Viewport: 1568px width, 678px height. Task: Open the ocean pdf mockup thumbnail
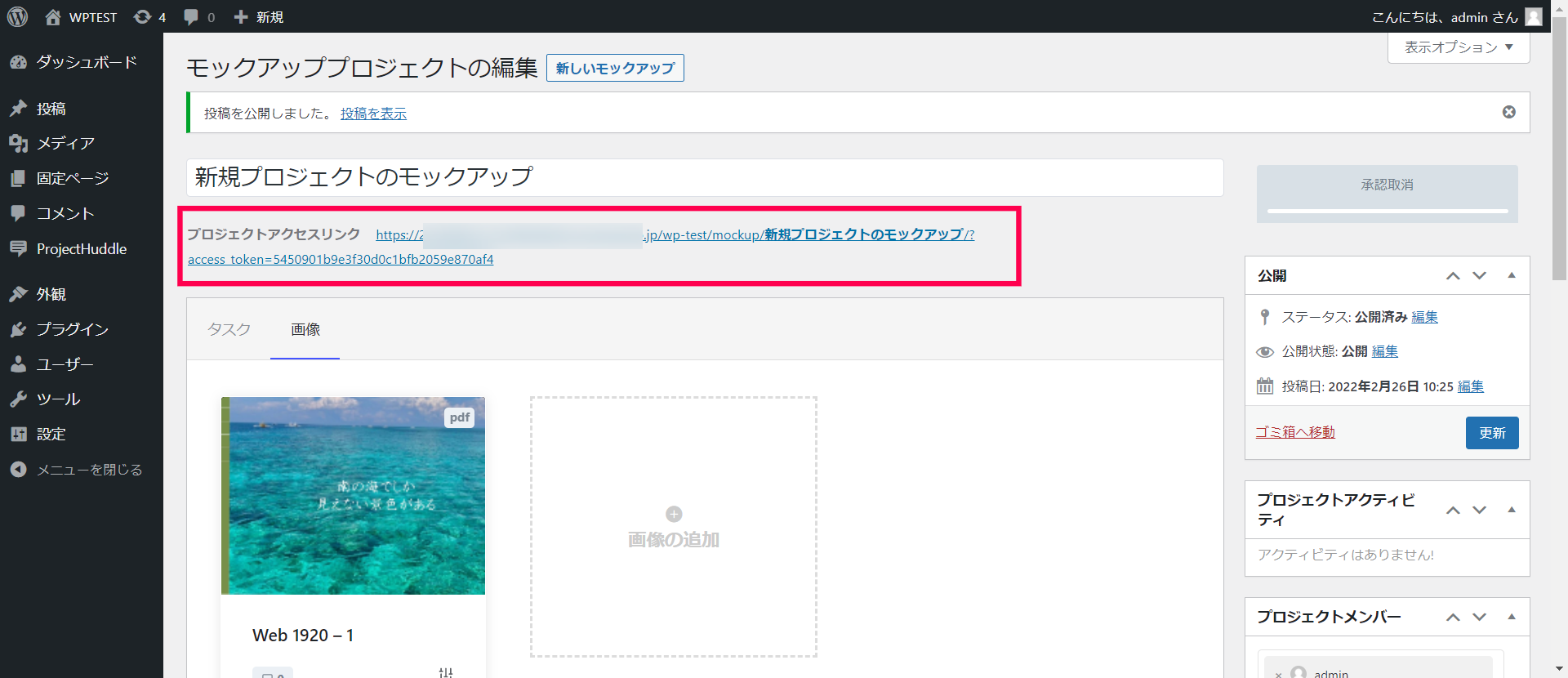click(353, 496)
